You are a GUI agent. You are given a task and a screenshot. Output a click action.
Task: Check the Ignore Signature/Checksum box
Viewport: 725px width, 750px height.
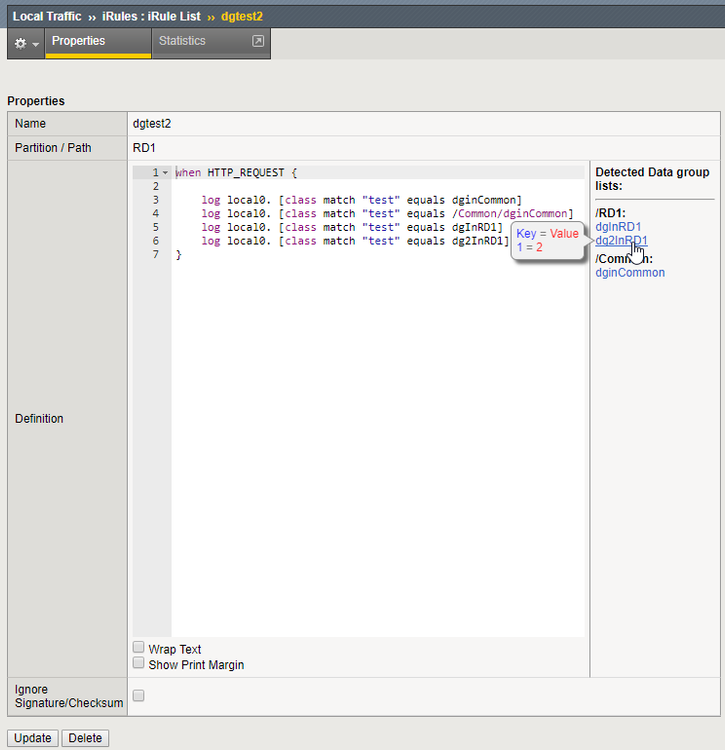[139, 695]
